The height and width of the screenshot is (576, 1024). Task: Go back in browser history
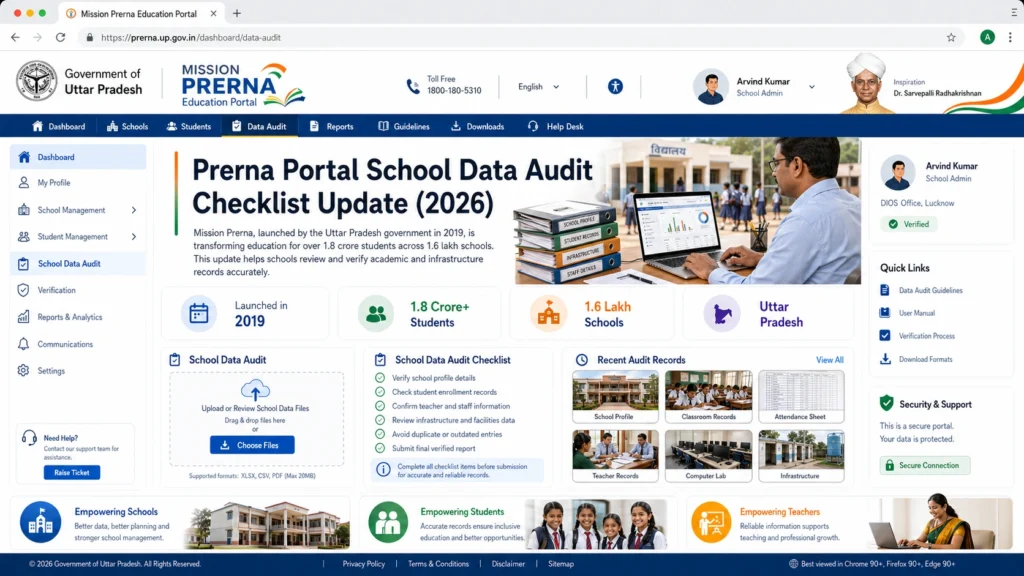pyautogui.click(x=15, y=37)
